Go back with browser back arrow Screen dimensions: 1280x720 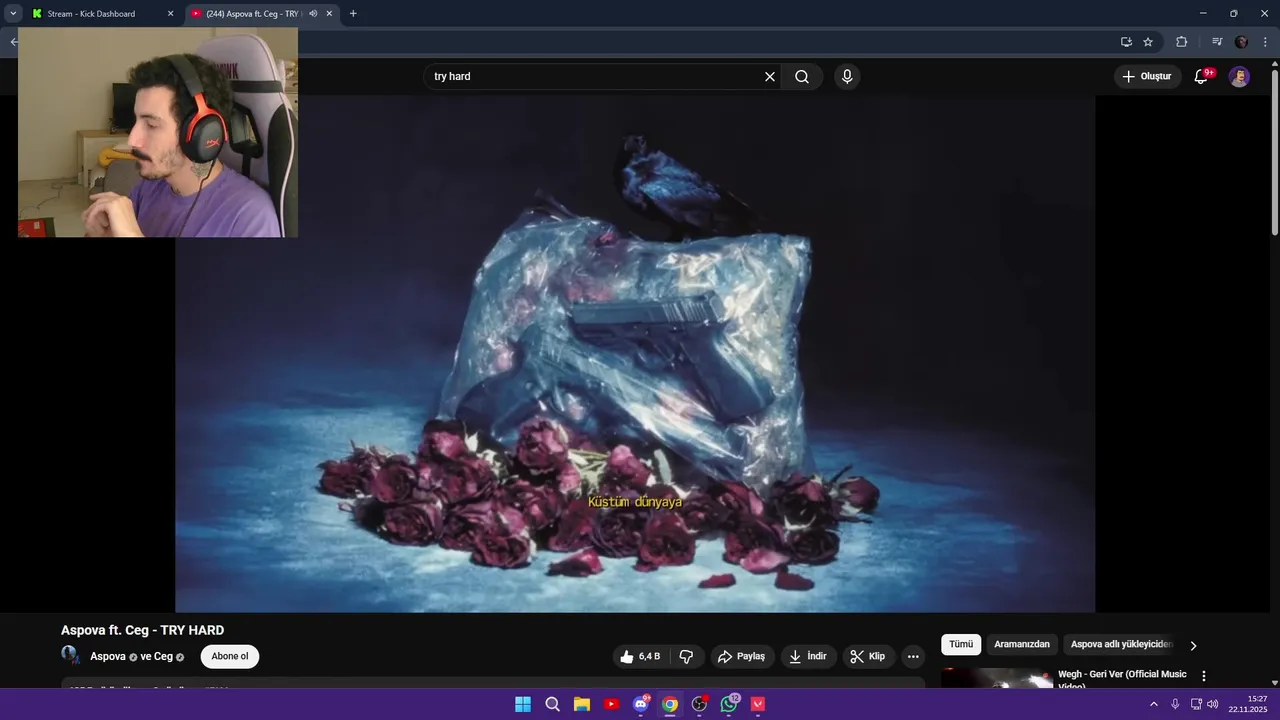13,42
